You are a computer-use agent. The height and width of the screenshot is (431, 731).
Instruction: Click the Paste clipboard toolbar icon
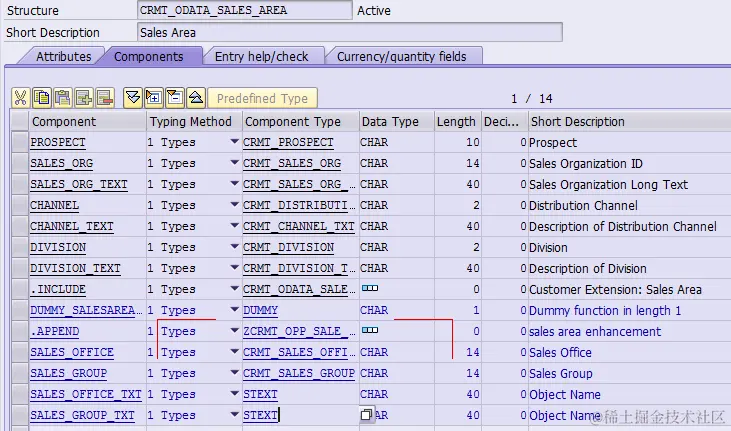pos(63,98)
